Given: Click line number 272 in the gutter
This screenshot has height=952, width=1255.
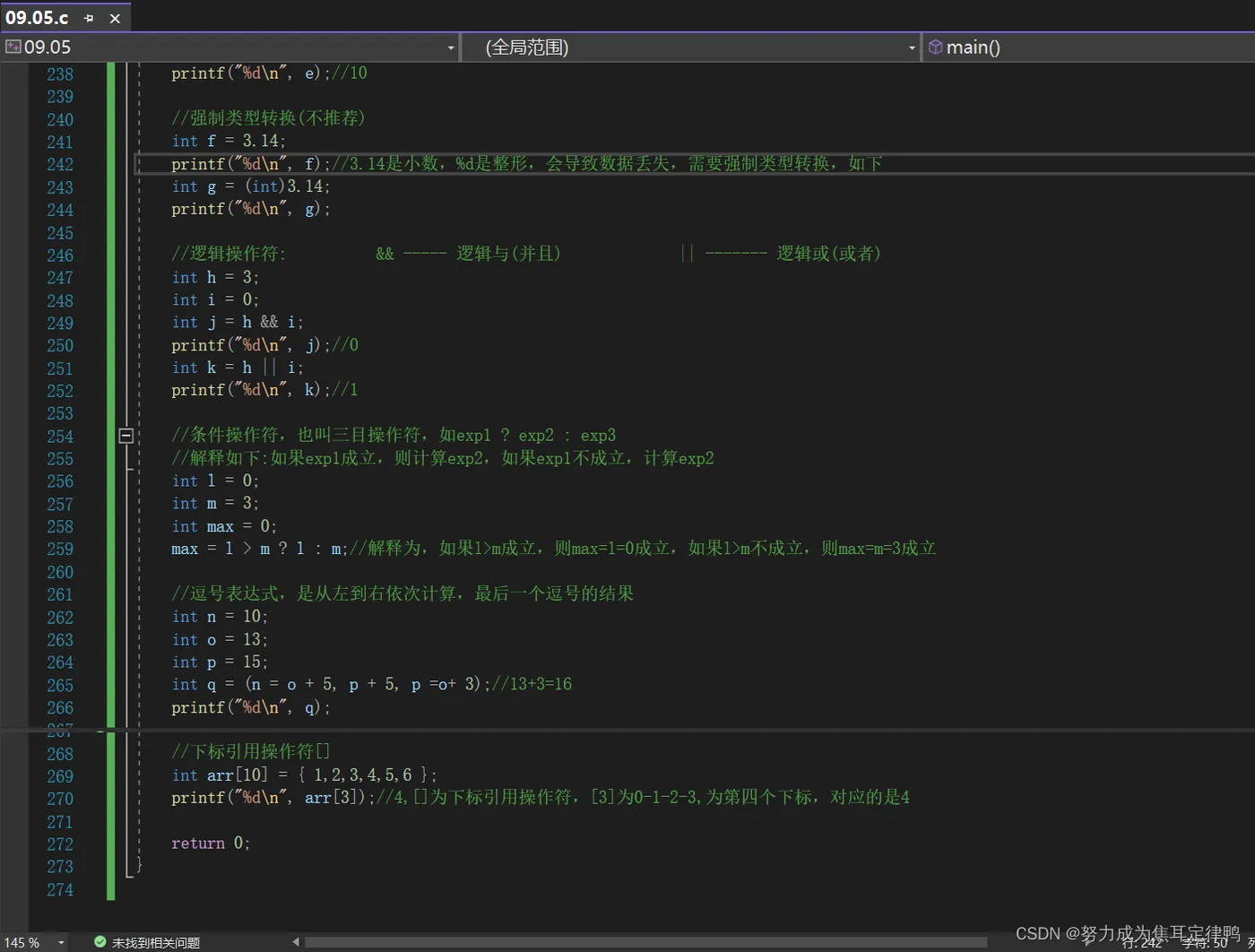Looking at the screenshot, I should click(x=60, y=844).
